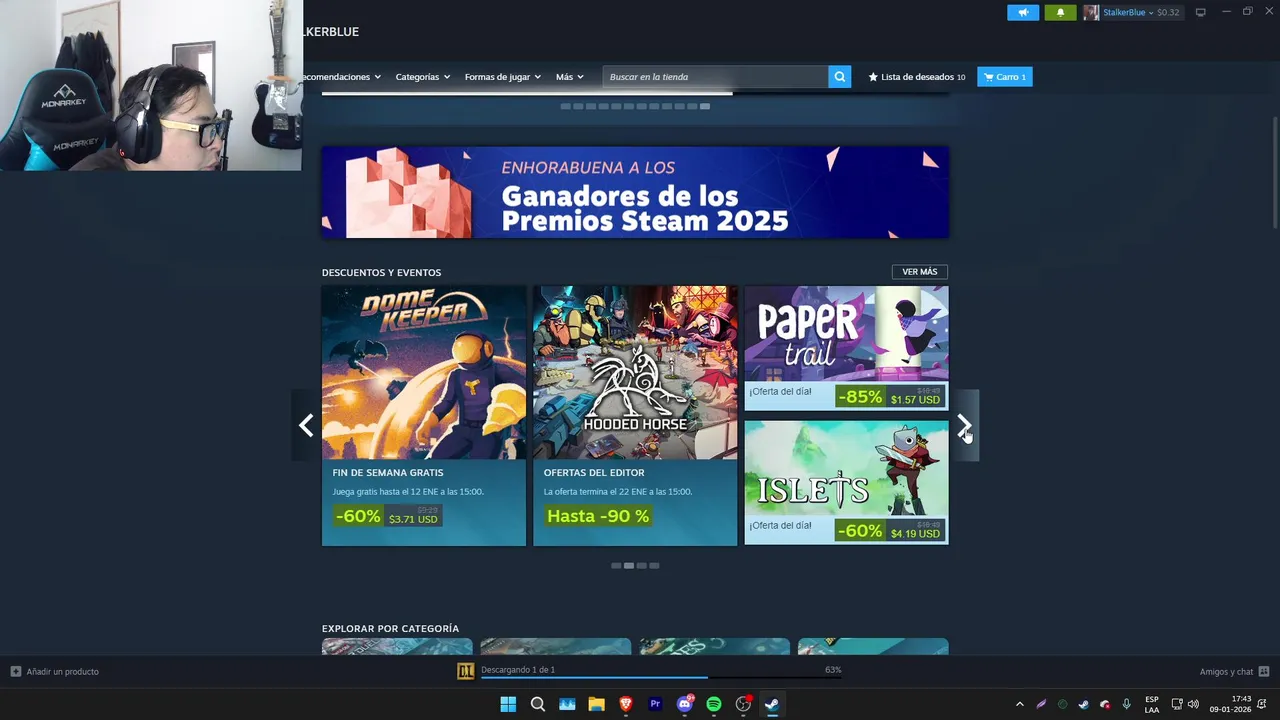Open File Explorer from taskbar
The height and width of the screenshot is (720, 1280).
(x=596, y=704)
